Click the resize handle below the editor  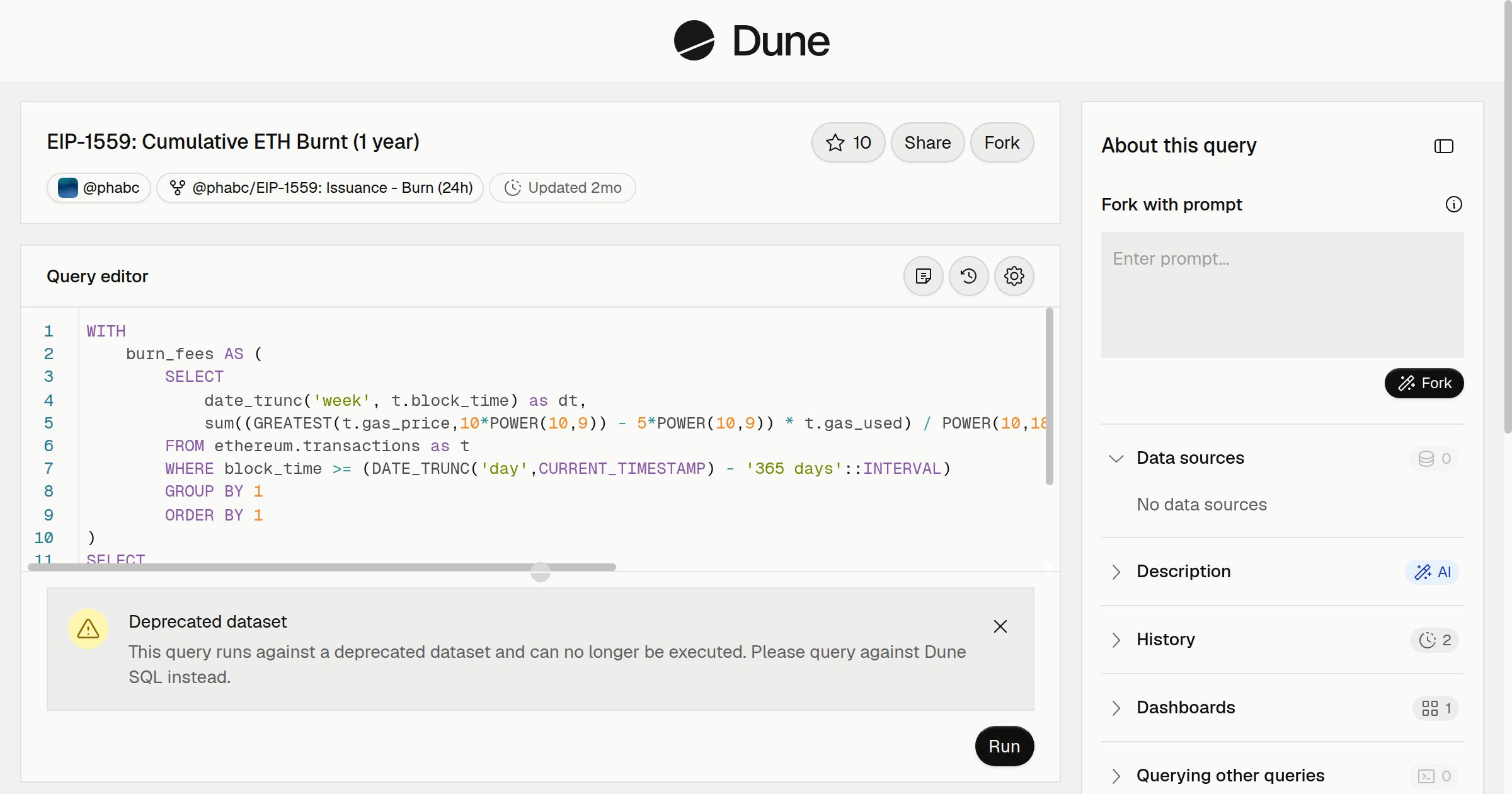click(541, 572)
